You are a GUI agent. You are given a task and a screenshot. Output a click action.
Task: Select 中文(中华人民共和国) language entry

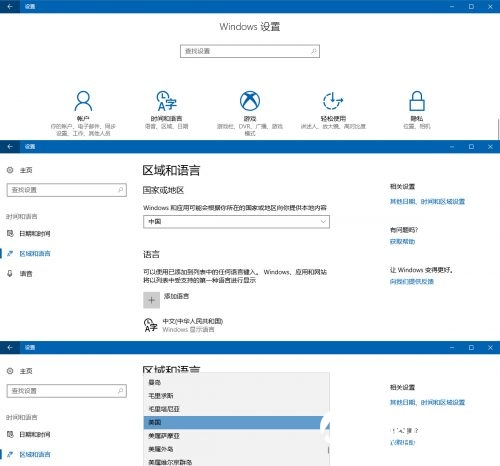(x=183, y=325)
